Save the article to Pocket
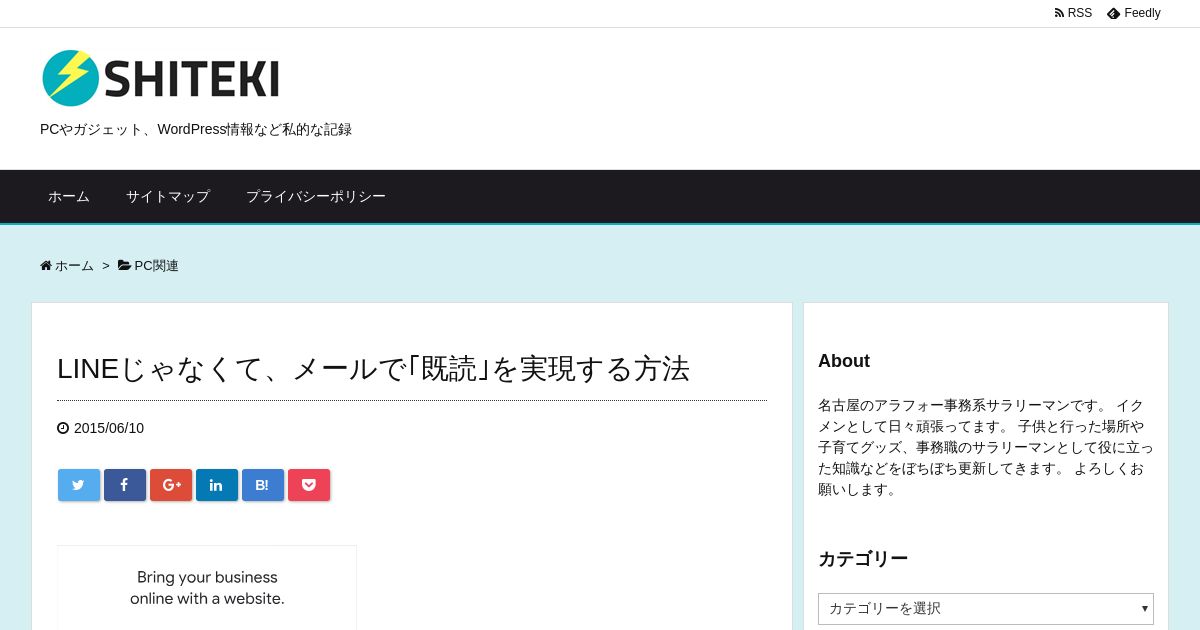 click(x=309, y=485)
